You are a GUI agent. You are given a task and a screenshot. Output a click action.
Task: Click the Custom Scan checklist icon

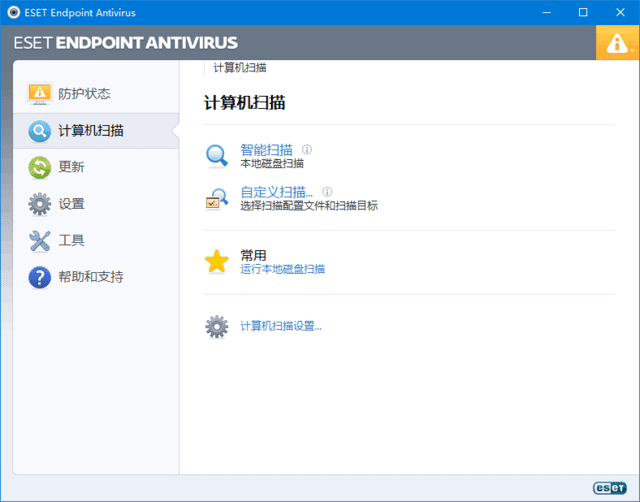click(x=217, y=198)
